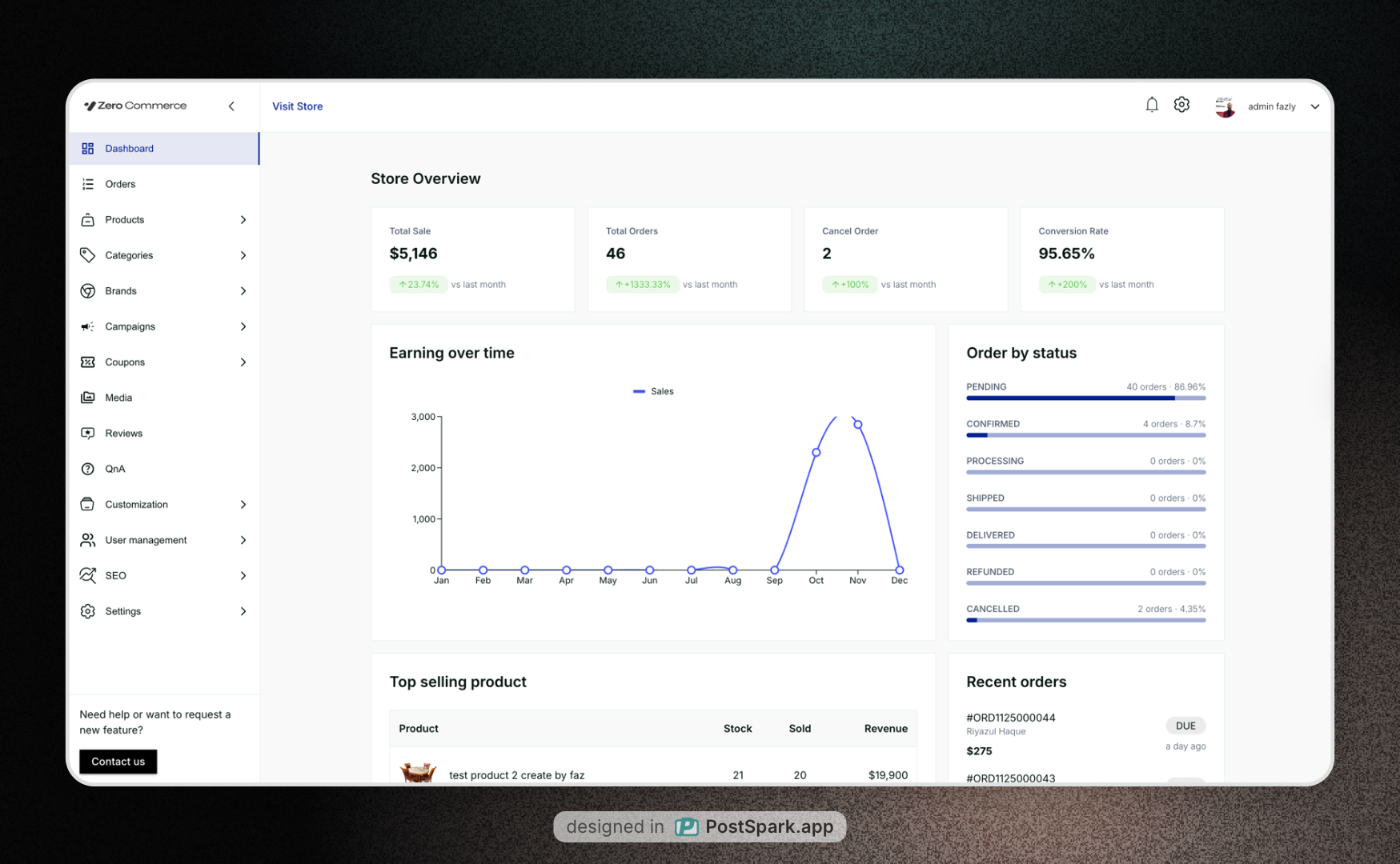This screenshot has height=864, width=1400.
Task: Click the Media icon in the sidebar
Action: tap(87, 398)
